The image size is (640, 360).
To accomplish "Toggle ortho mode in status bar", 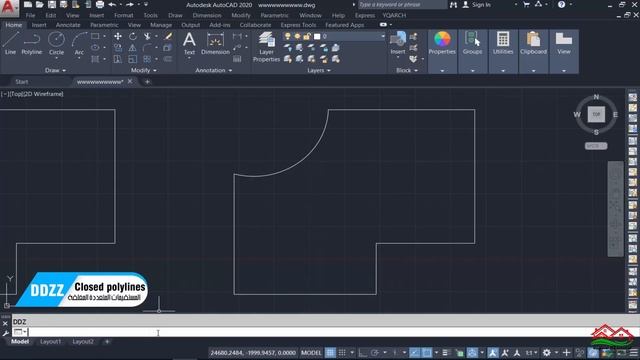I will [362, 353].
